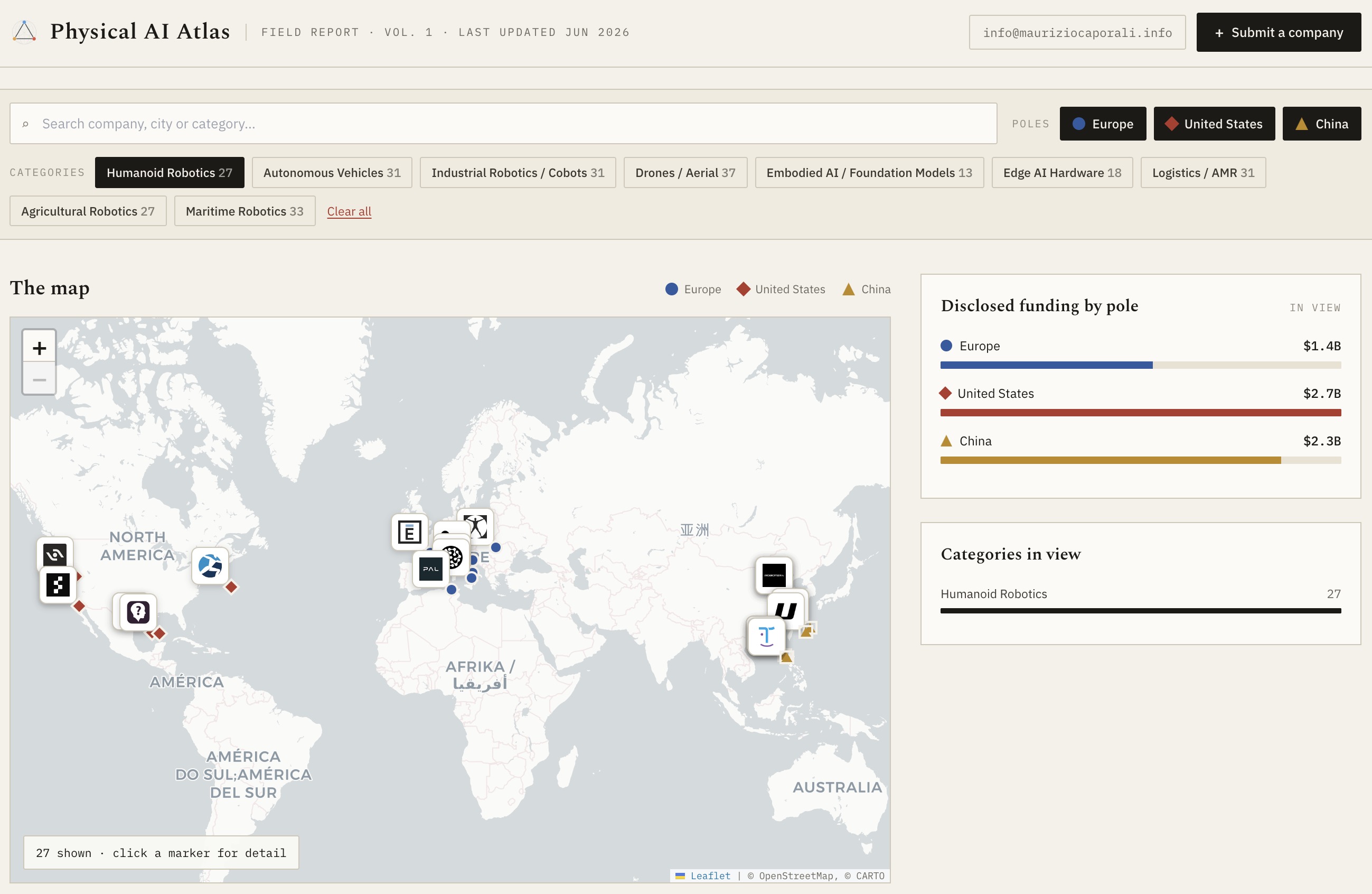Click the red diamond marker on the US east coast
The image size is (1372, 894).
pos(231,587)
